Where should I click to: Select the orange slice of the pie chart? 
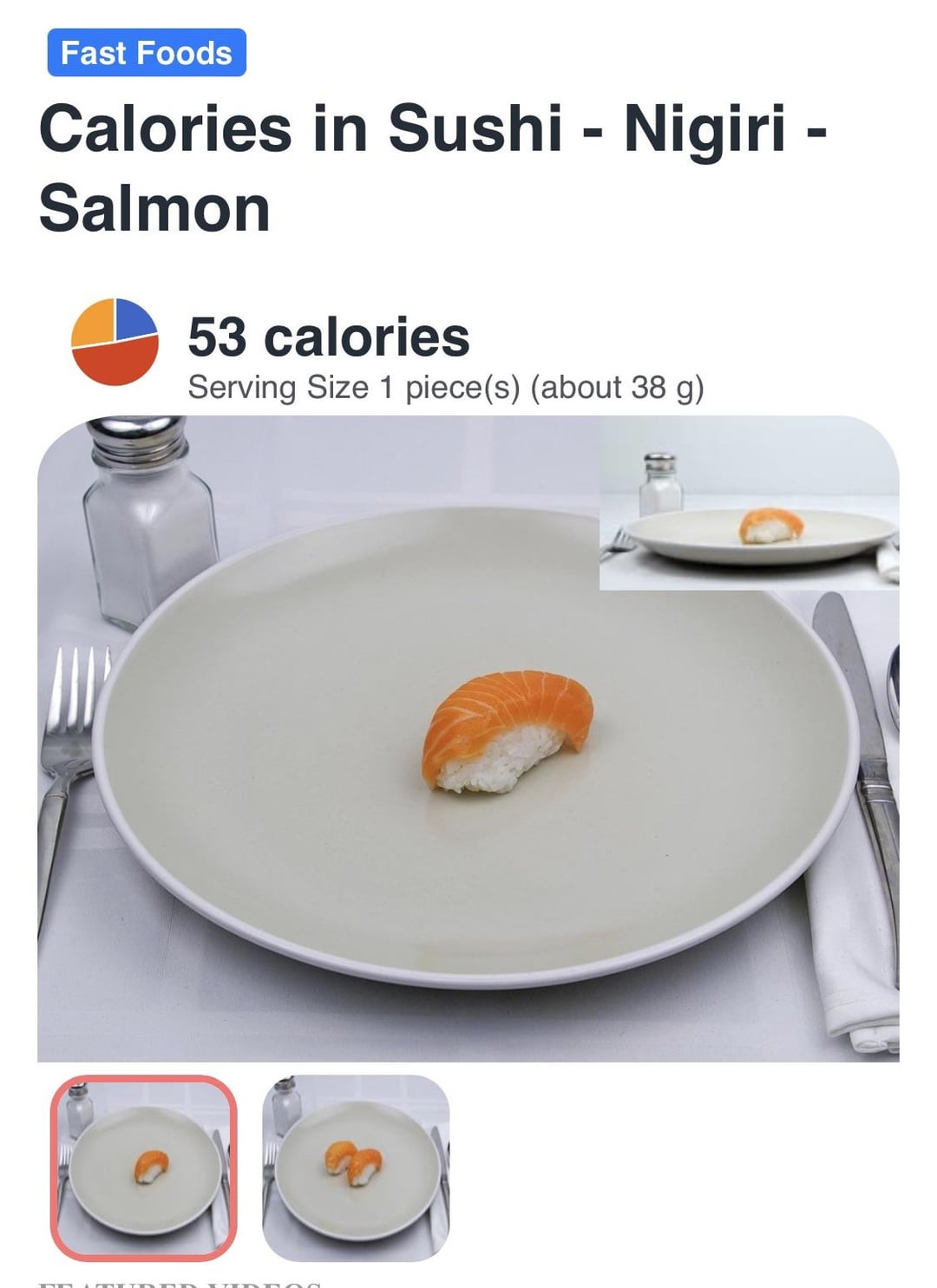(94, 323)
